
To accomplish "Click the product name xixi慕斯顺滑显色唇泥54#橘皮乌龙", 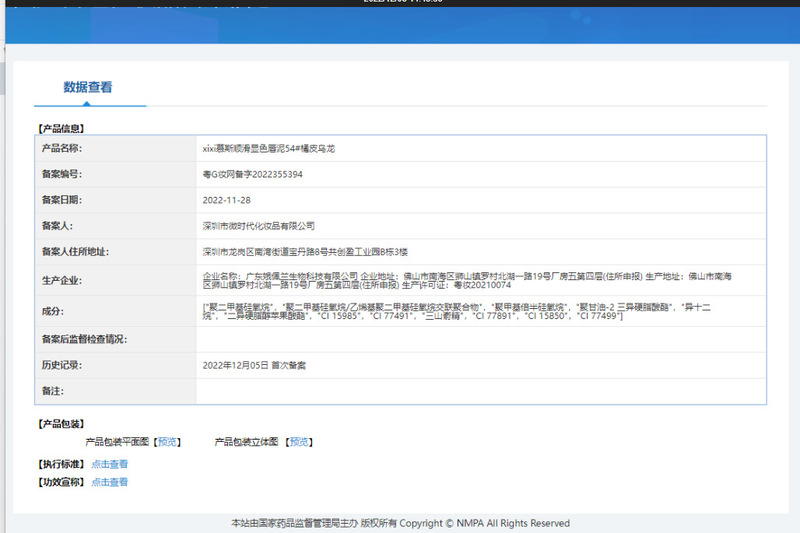I will tap(269, 148).
